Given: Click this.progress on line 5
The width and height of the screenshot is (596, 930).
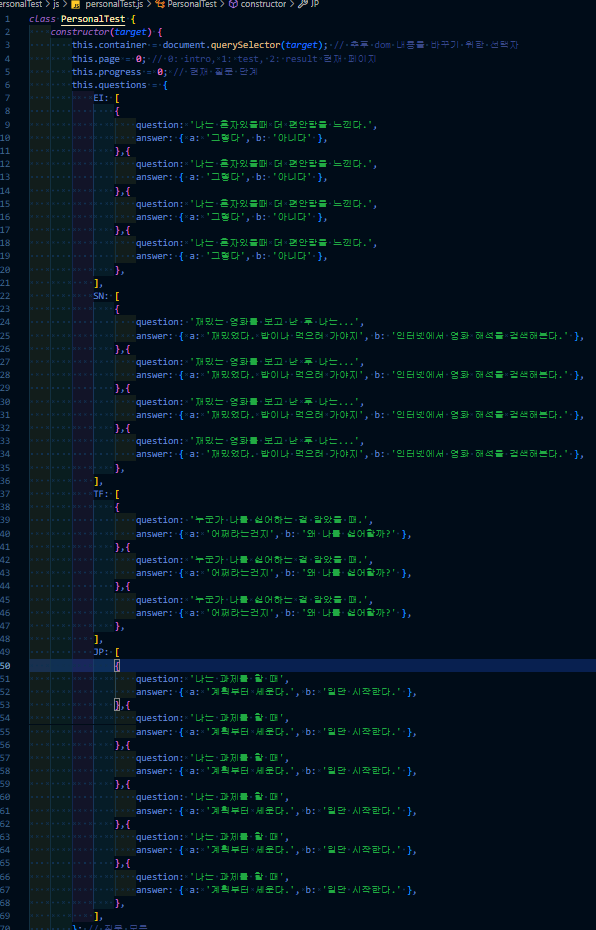Looking at the screenshot, I should pos(107,72).
